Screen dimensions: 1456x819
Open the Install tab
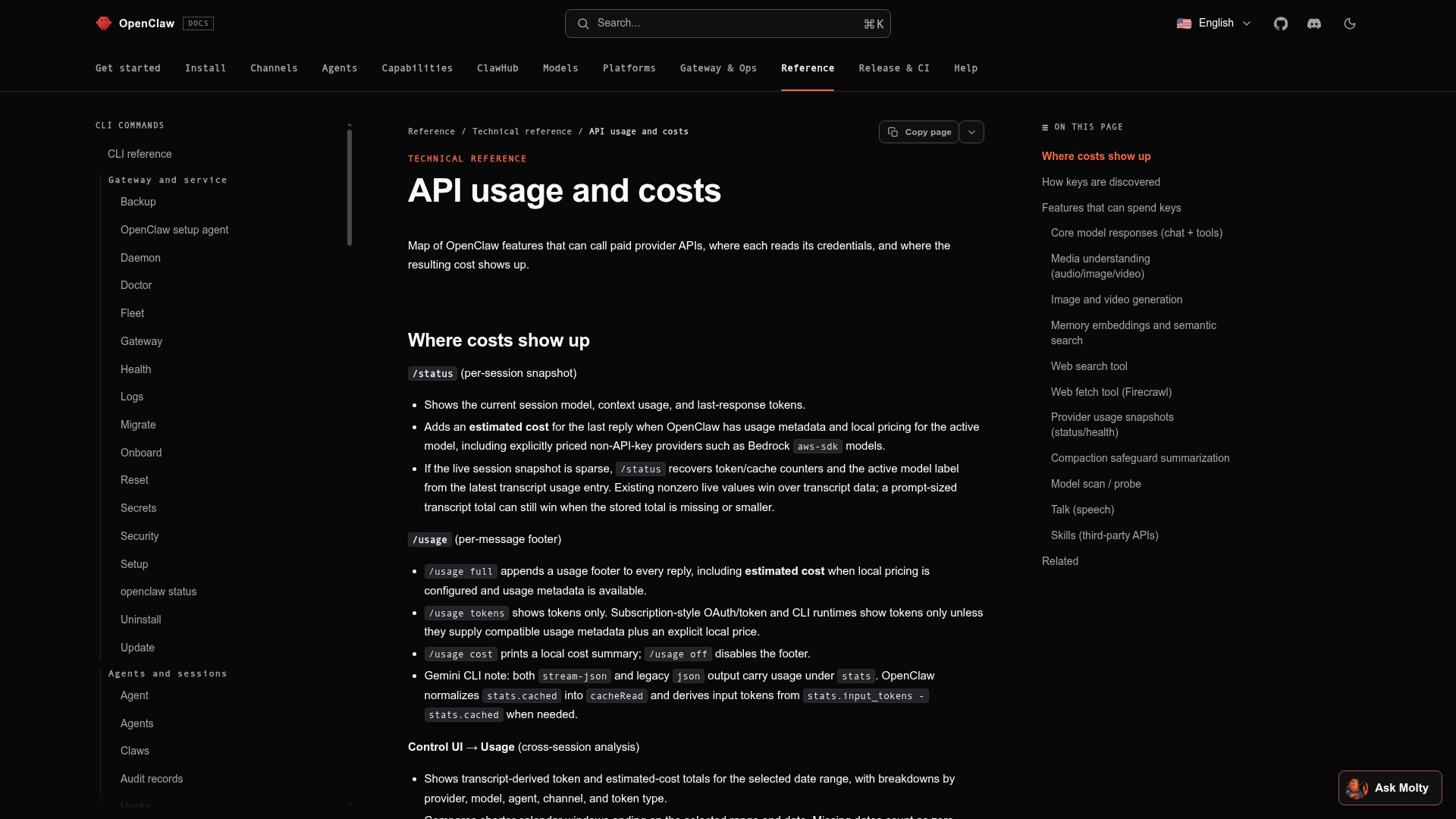point(206,68)
